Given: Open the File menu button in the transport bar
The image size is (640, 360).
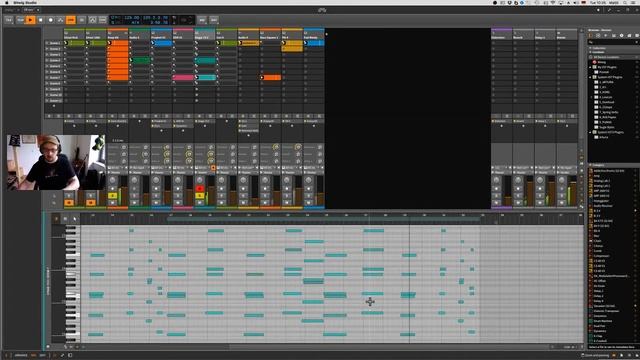Looking at the screenshot, I should [x=9, y=20].
